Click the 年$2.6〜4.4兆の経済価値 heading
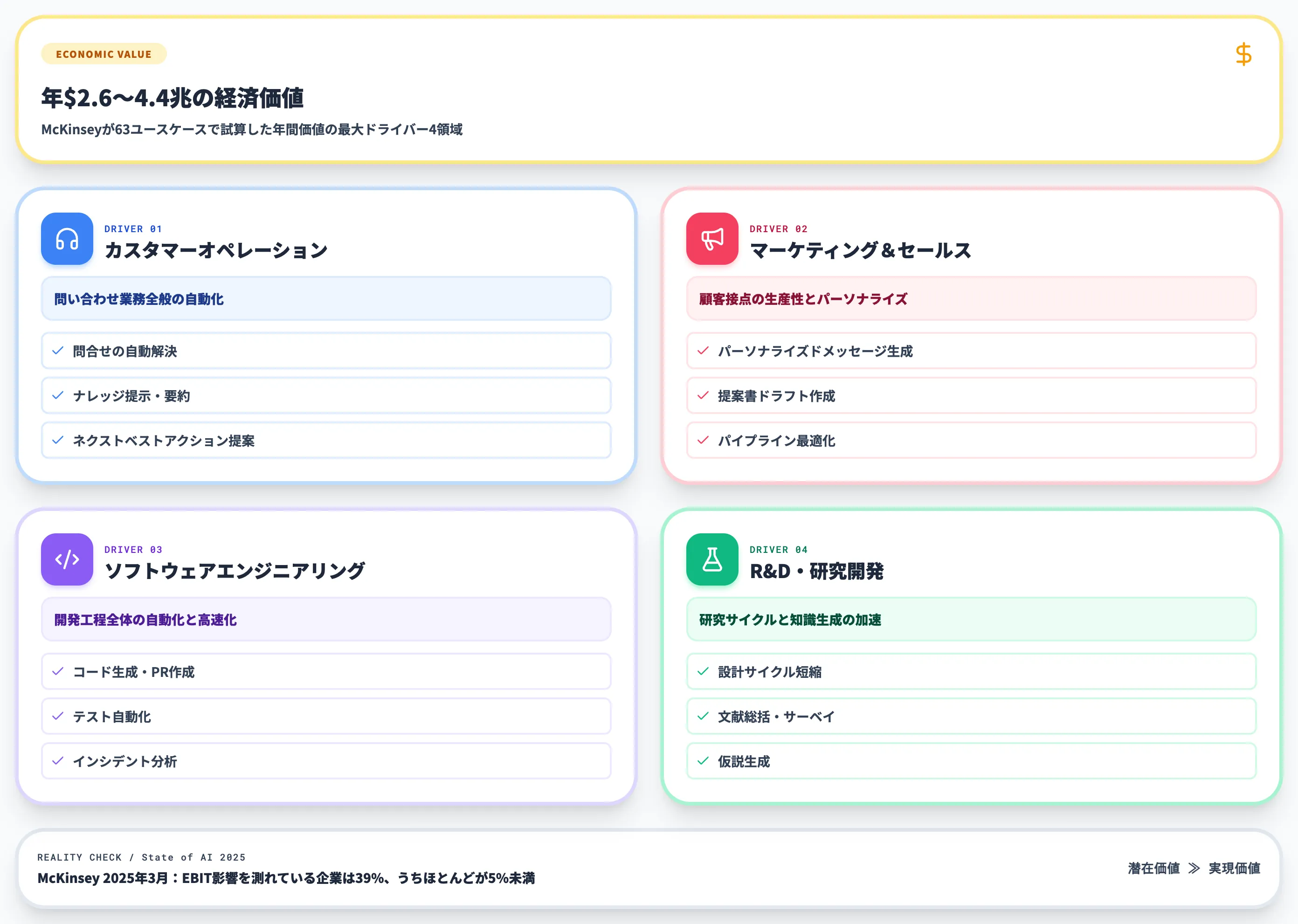 pos(173,98)
